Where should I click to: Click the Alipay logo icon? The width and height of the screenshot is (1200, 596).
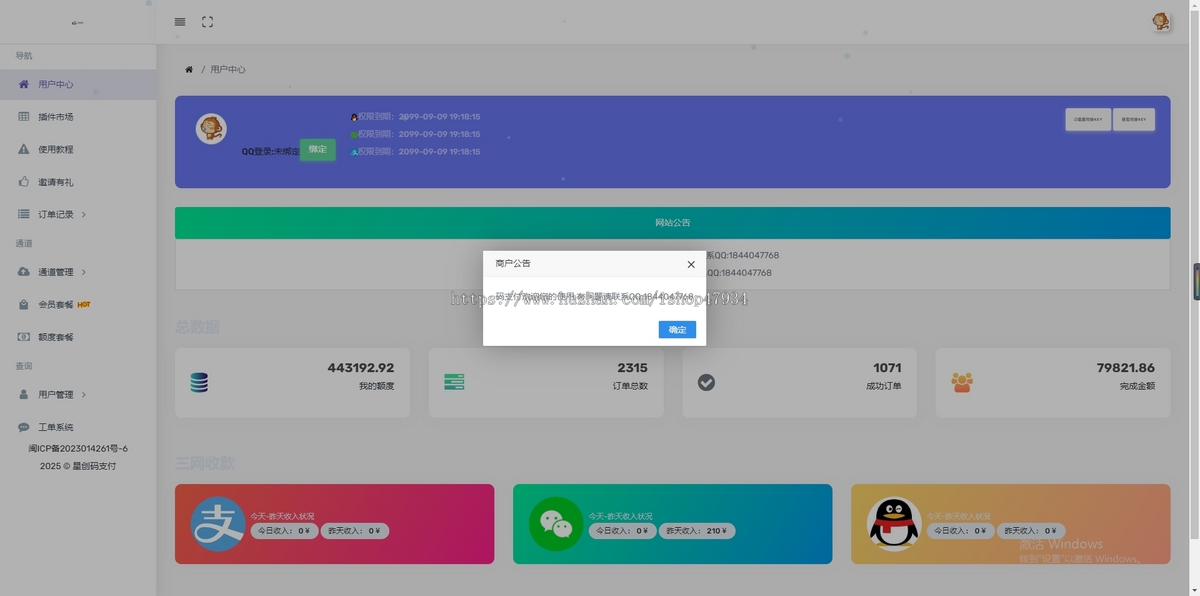tap(219, 524)
